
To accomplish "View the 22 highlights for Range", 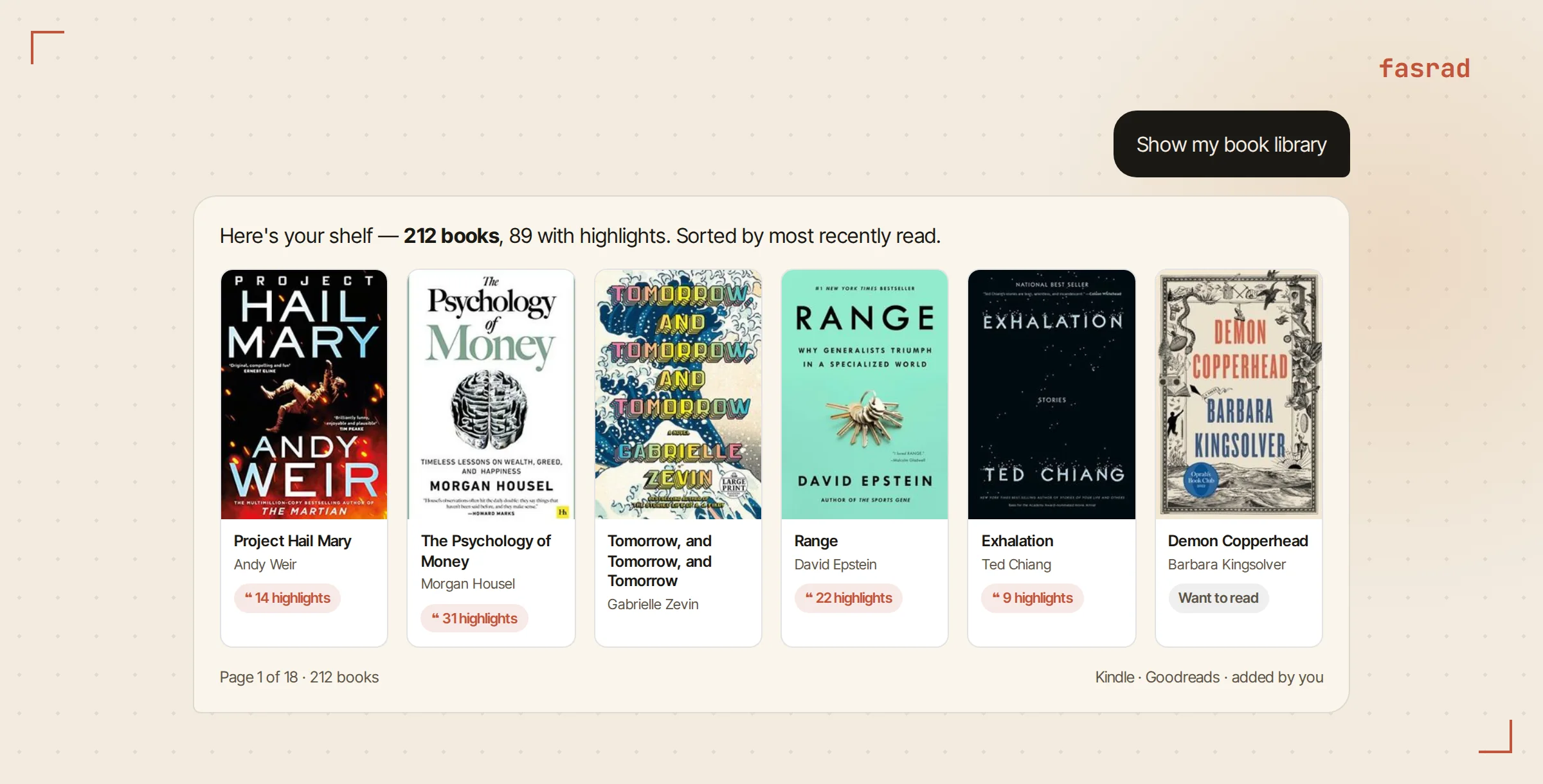I will (x=849, y=598).
